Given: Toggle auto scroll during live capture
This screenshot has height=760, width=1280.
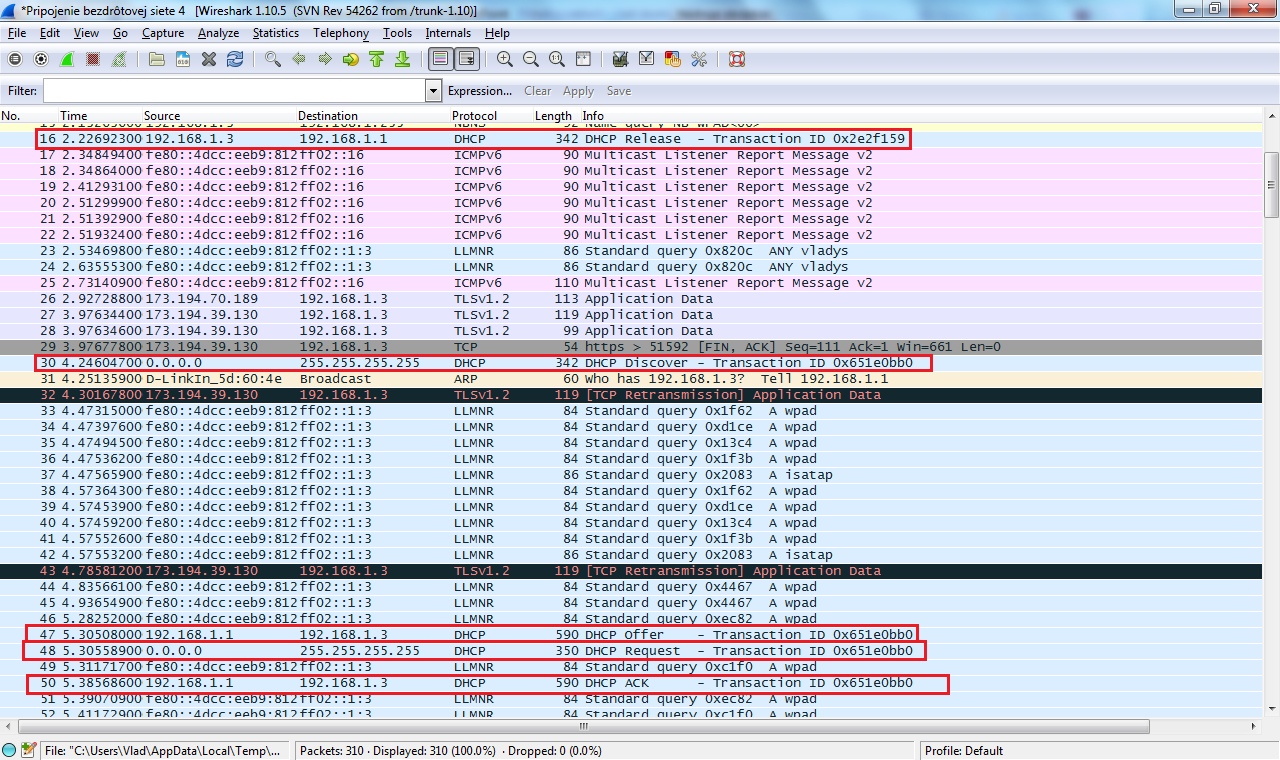Looking at the screenshot, I should coord(466,59).
